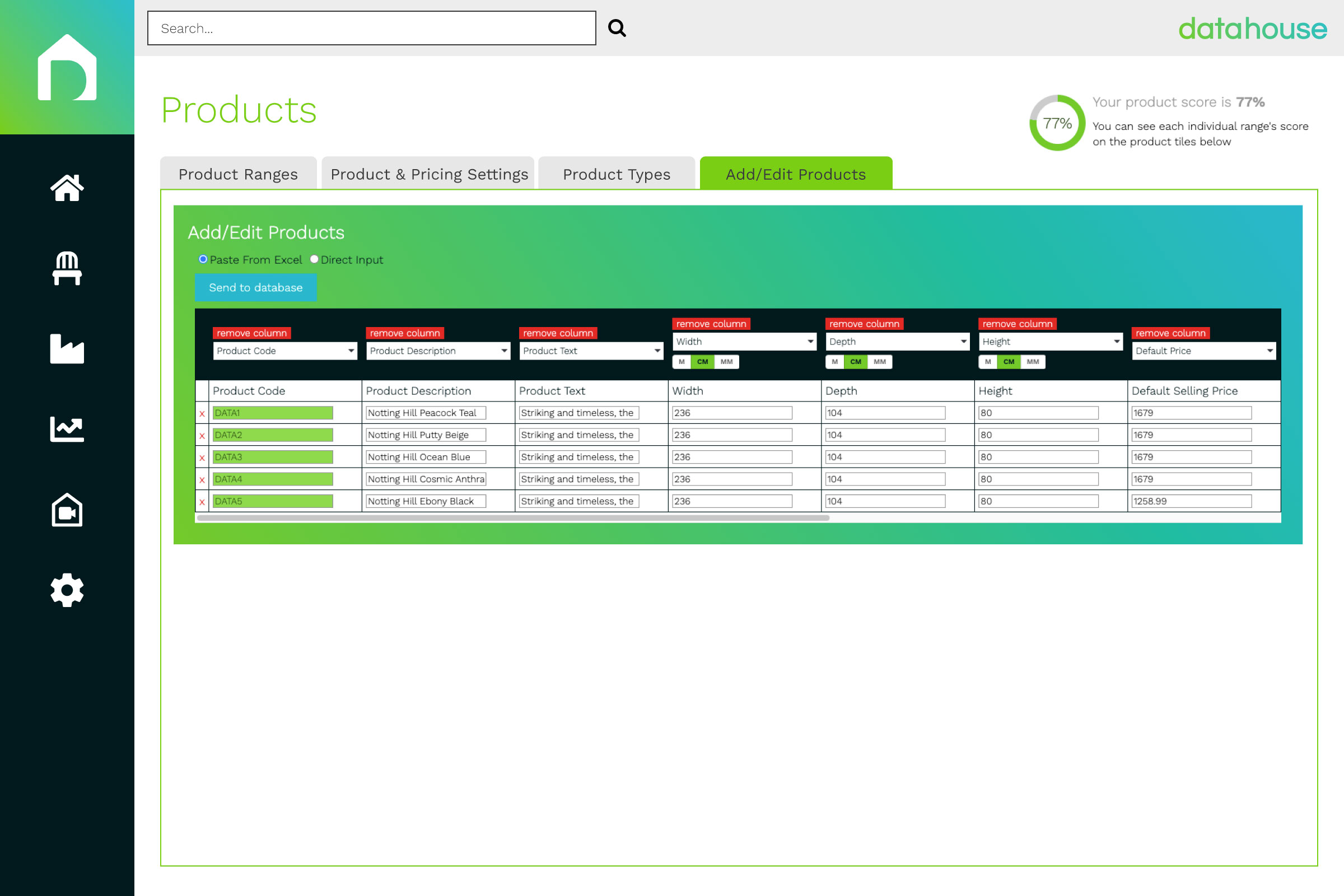Screen dimensions: 1344x896
Task: Click the 77% product score ring
Action: (1057, 123)
